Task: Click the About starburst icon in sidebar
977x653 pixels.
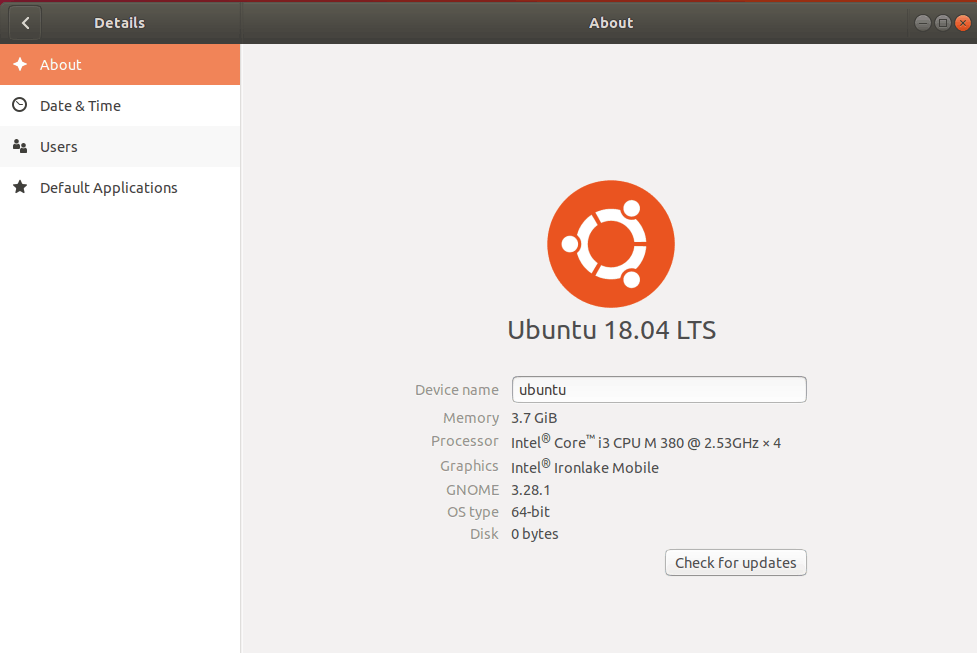Action: (x=22, y=64)
